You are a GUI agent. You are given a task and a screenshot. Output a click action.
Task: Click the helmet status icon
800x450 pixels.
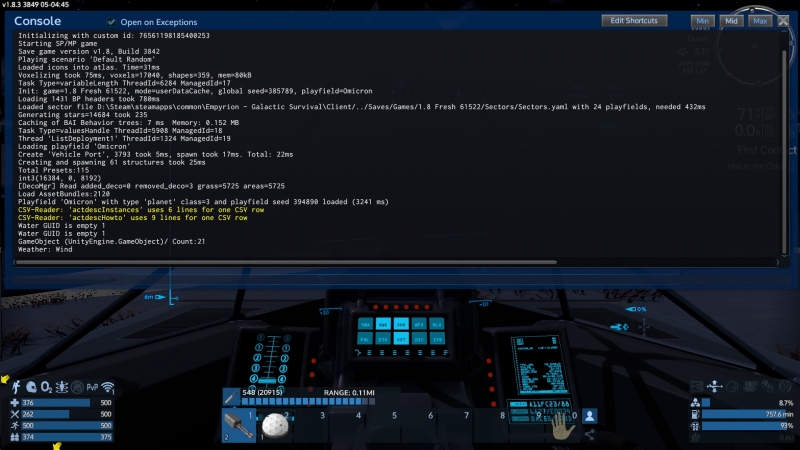point(31,387)
